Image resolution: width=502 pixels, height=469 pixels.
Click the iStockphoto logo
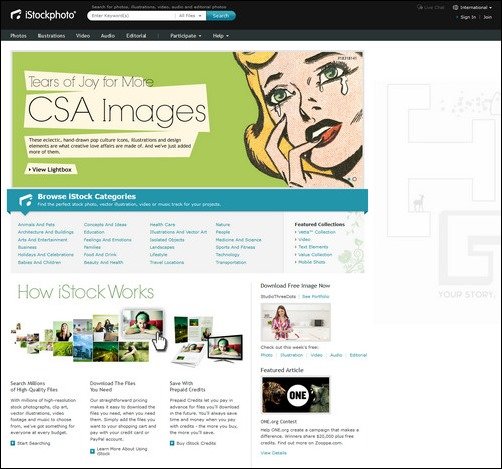[x=43, y=15]
